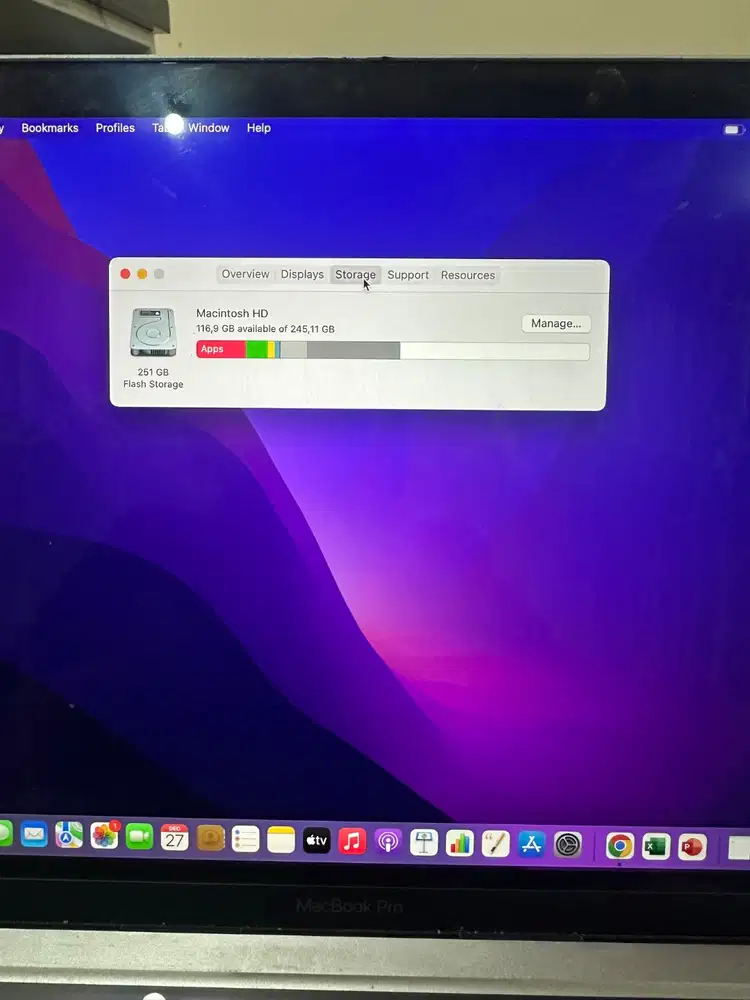
Task: Open the Music app in Dock
Action: [352, 841]
